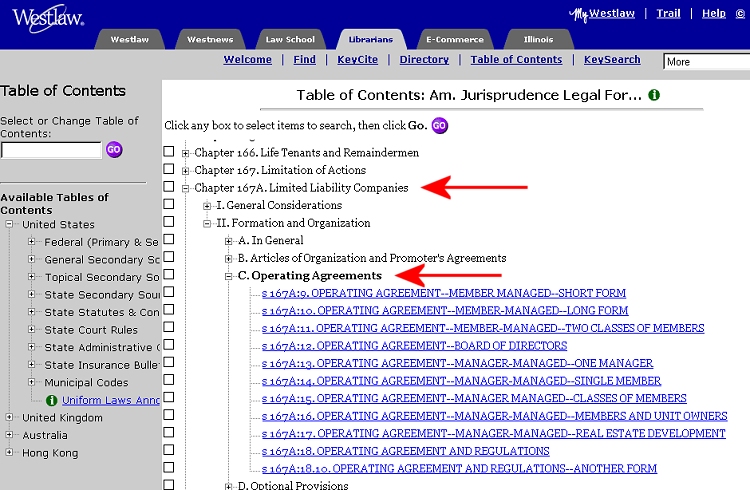Click the Trail link
The image size is (750, 490).
[668, 13]
